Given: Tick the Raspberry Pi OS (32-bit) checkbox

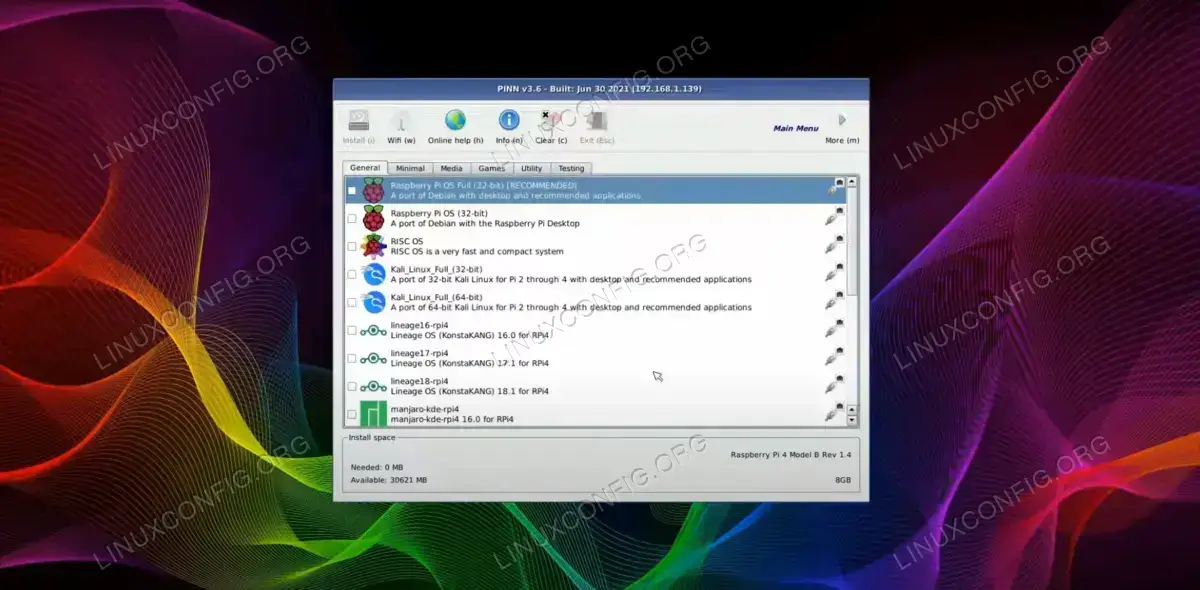Looking at the screenshot, I should pos(352,218).
